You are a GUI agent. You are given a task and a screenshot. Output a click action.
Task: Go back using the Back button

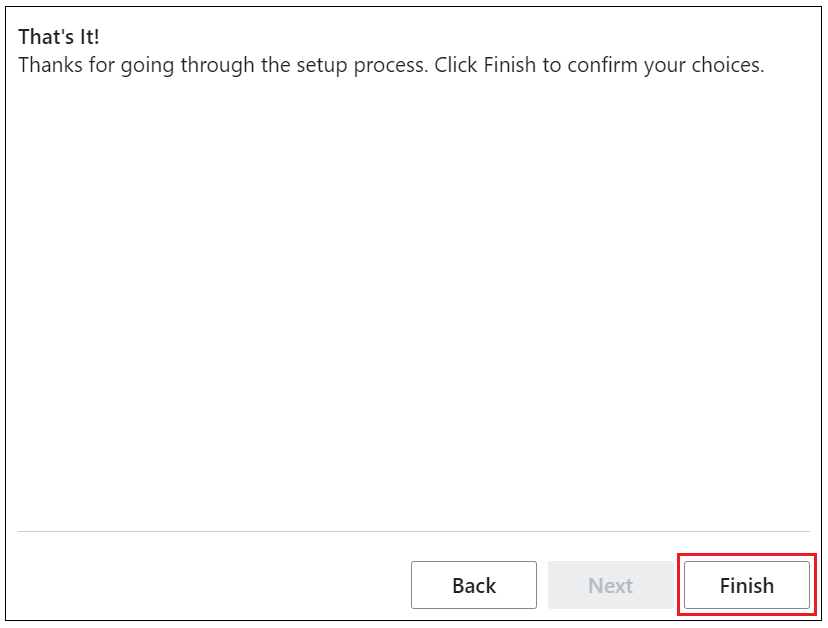coord(473,585)
